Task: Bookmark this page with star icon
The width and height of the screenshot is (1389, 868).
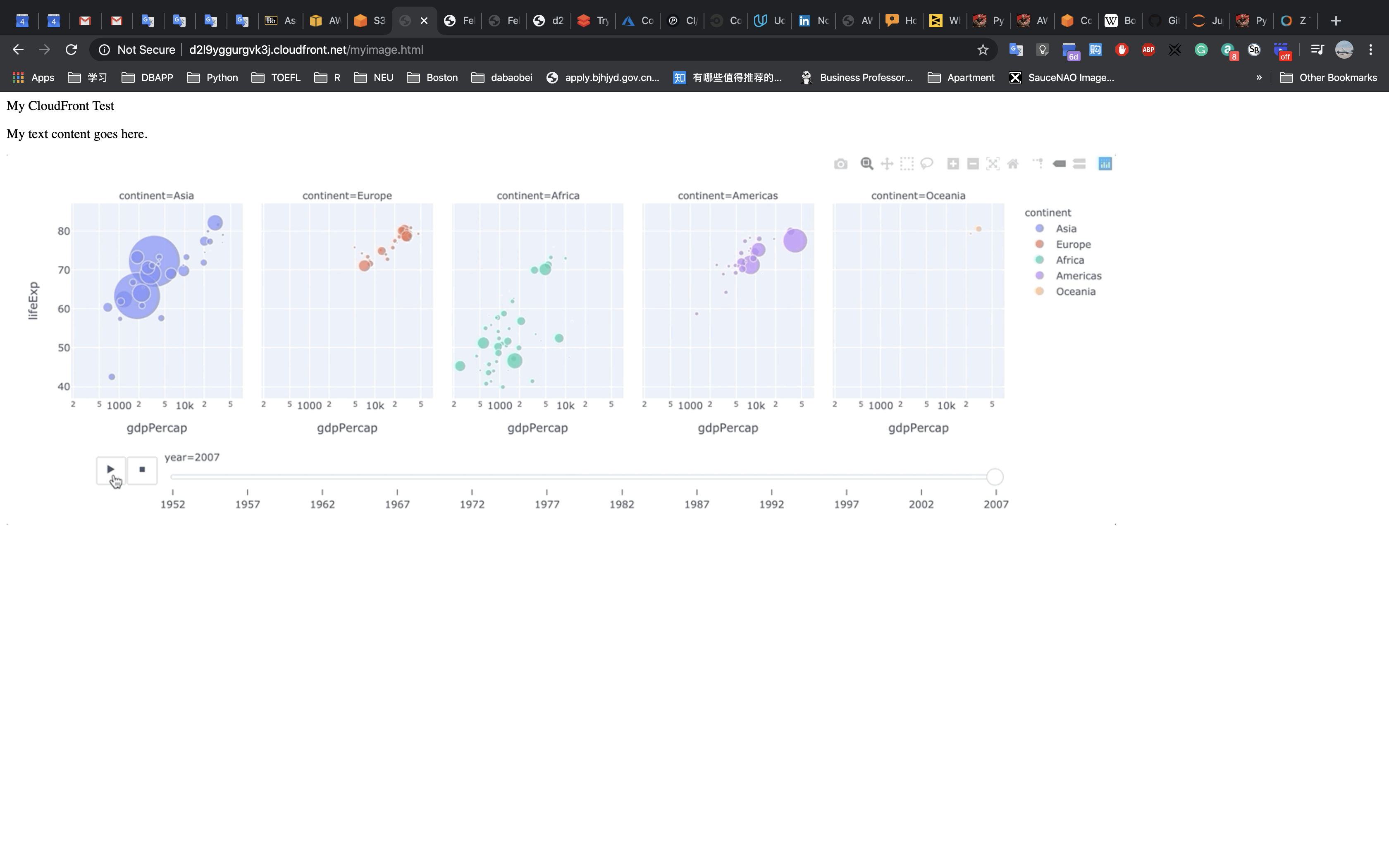Action: coord(983,50)
